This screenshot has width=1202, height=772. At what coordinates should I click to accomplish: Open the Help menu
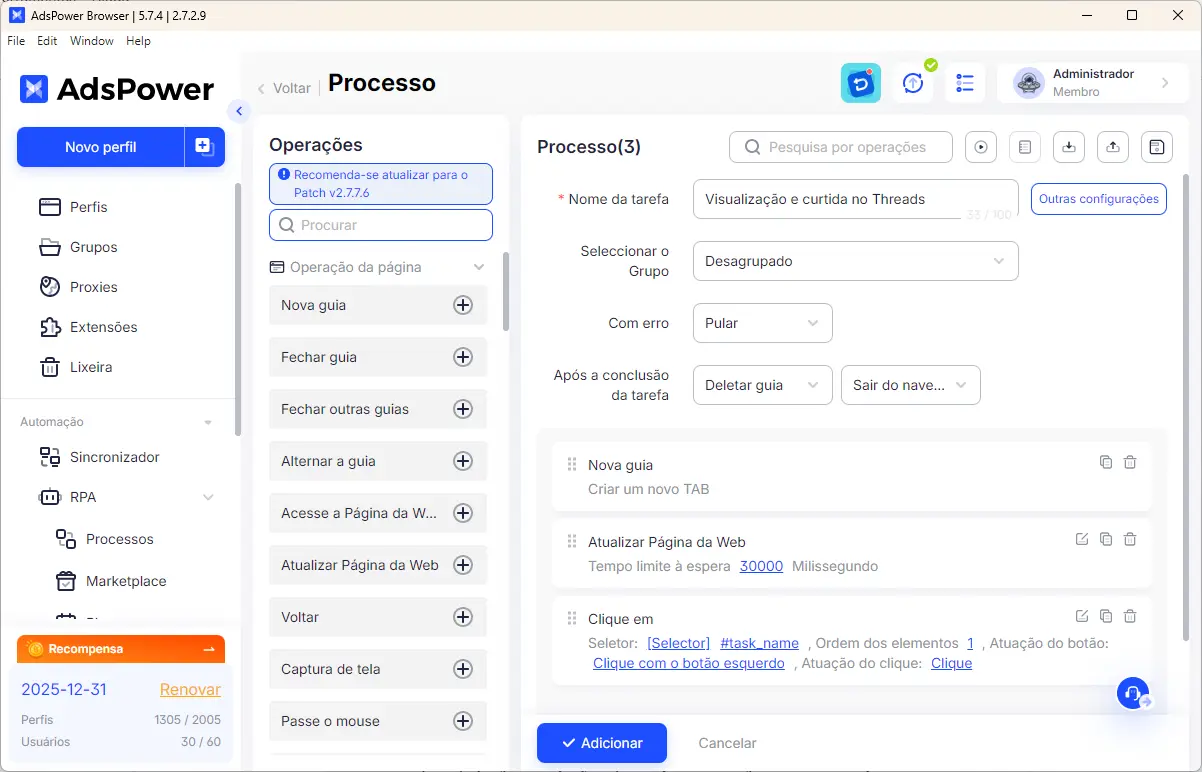coord(138,41)
